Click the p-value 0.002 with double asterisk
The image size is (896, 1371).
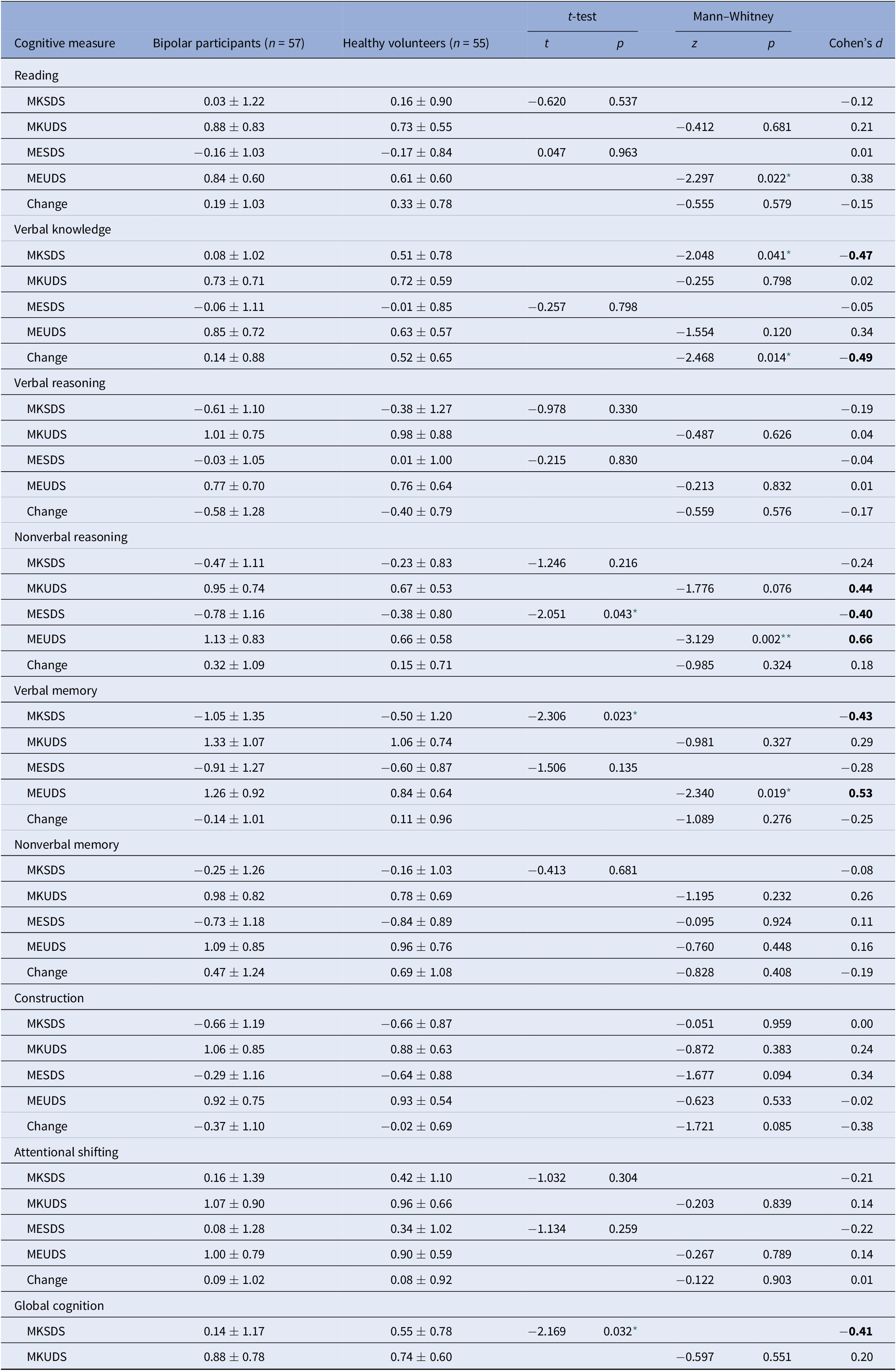click(771, 639)
